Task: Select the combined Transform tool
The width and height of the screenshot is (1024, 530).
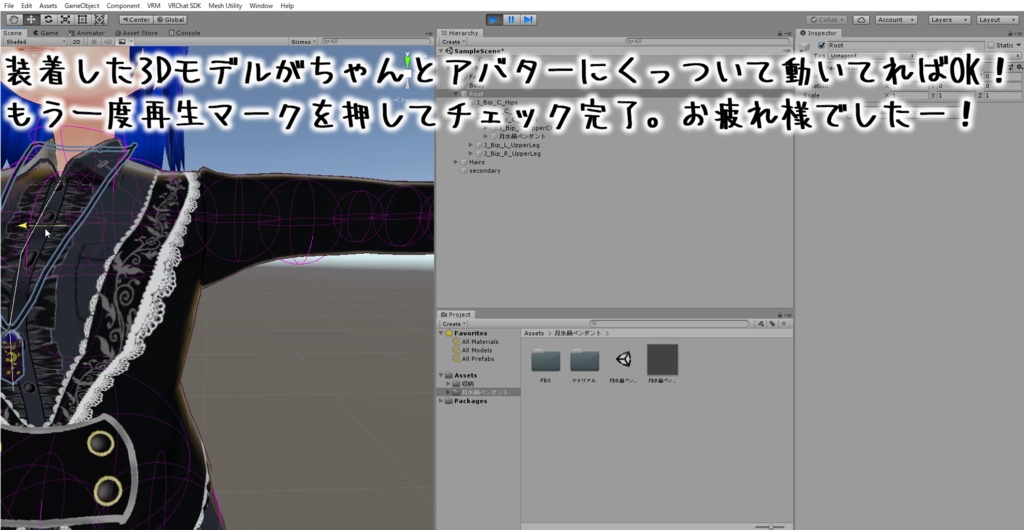Action: (100, 20)
